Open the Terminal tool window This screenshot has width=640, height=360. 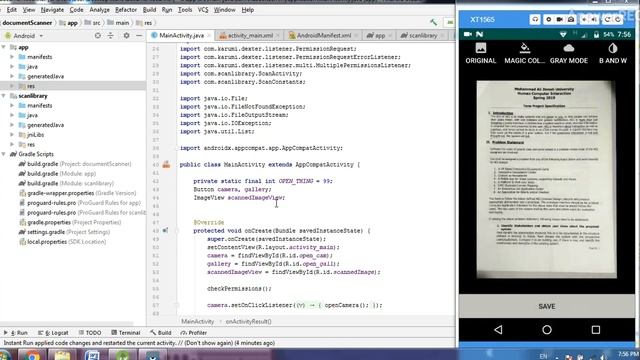(126, 333)
